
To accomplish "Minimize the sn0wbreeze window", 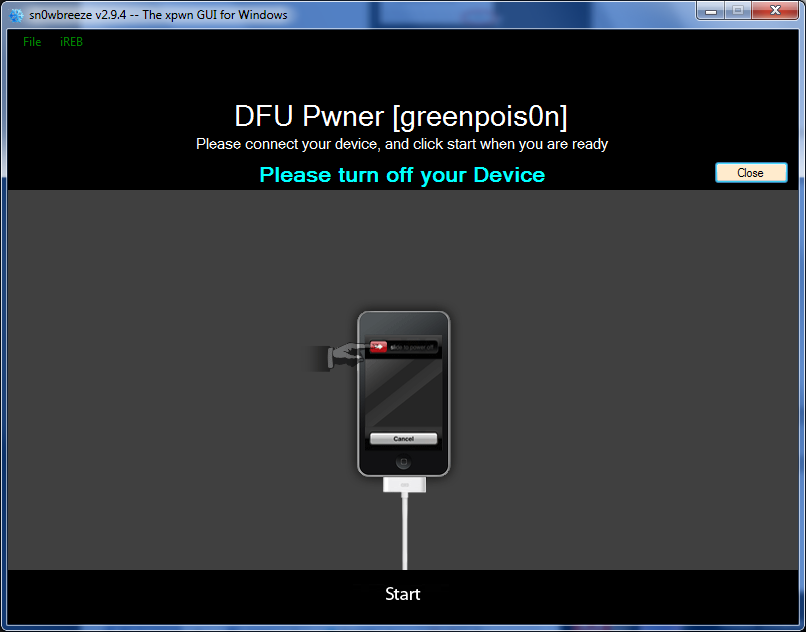I will pos(711,11).
